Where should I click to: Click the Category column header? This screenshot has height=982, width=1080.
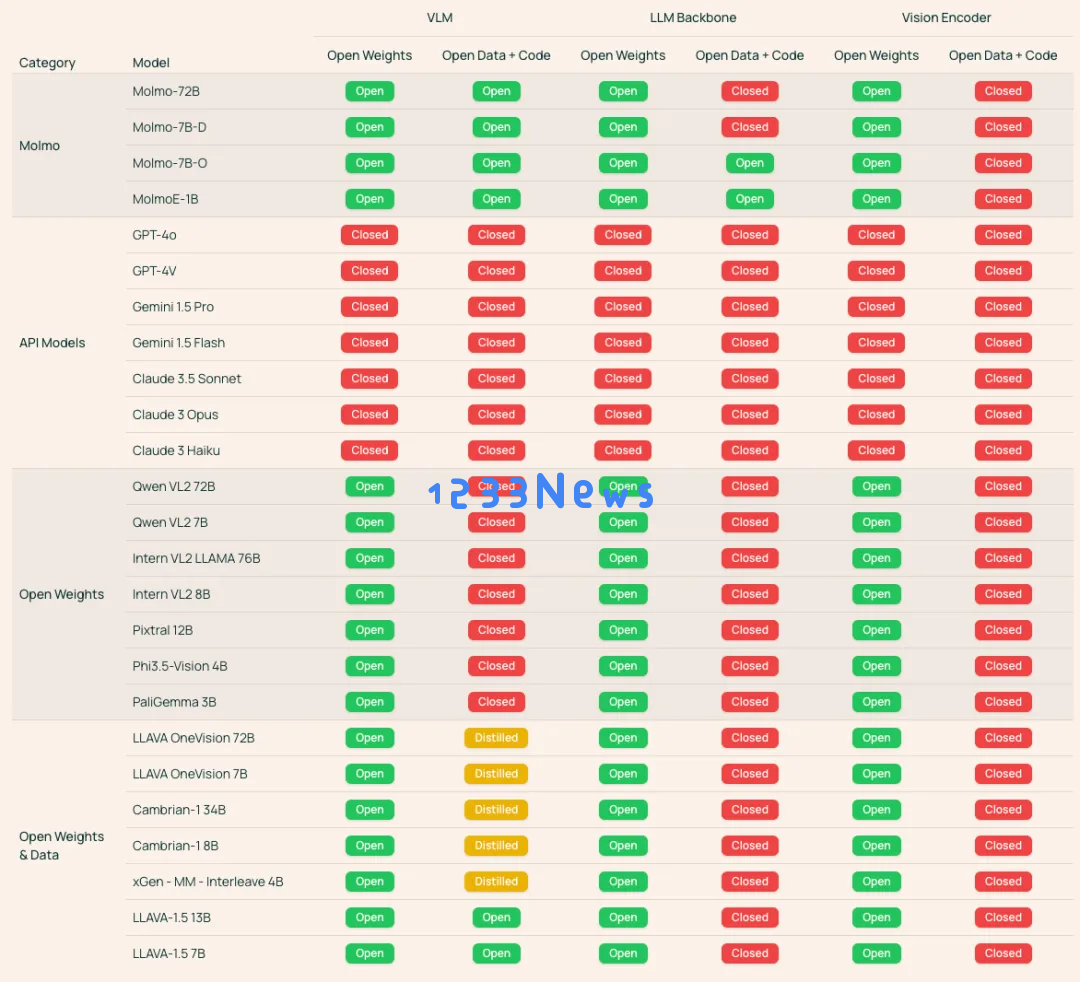pos(47,63)
